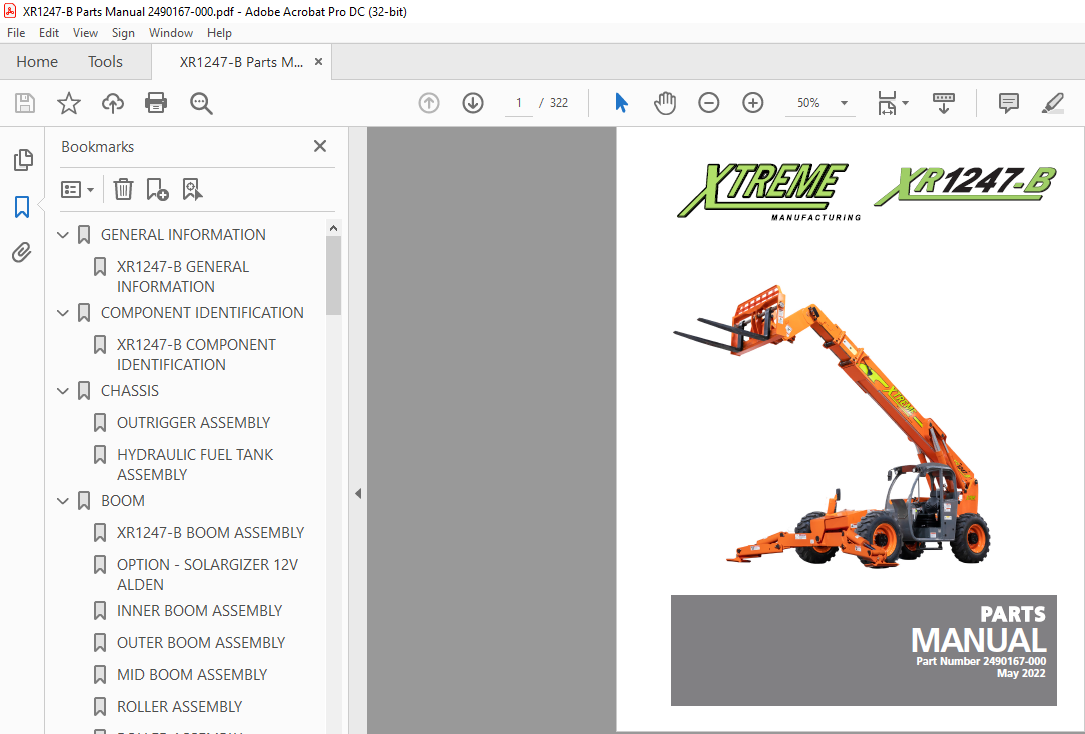The height and width of the screenshot is (734, 1085).
Task: Open XR1247-B GENERAL INFORMATION bookmark
Action: pyautogui.click(x=183, y=277)
